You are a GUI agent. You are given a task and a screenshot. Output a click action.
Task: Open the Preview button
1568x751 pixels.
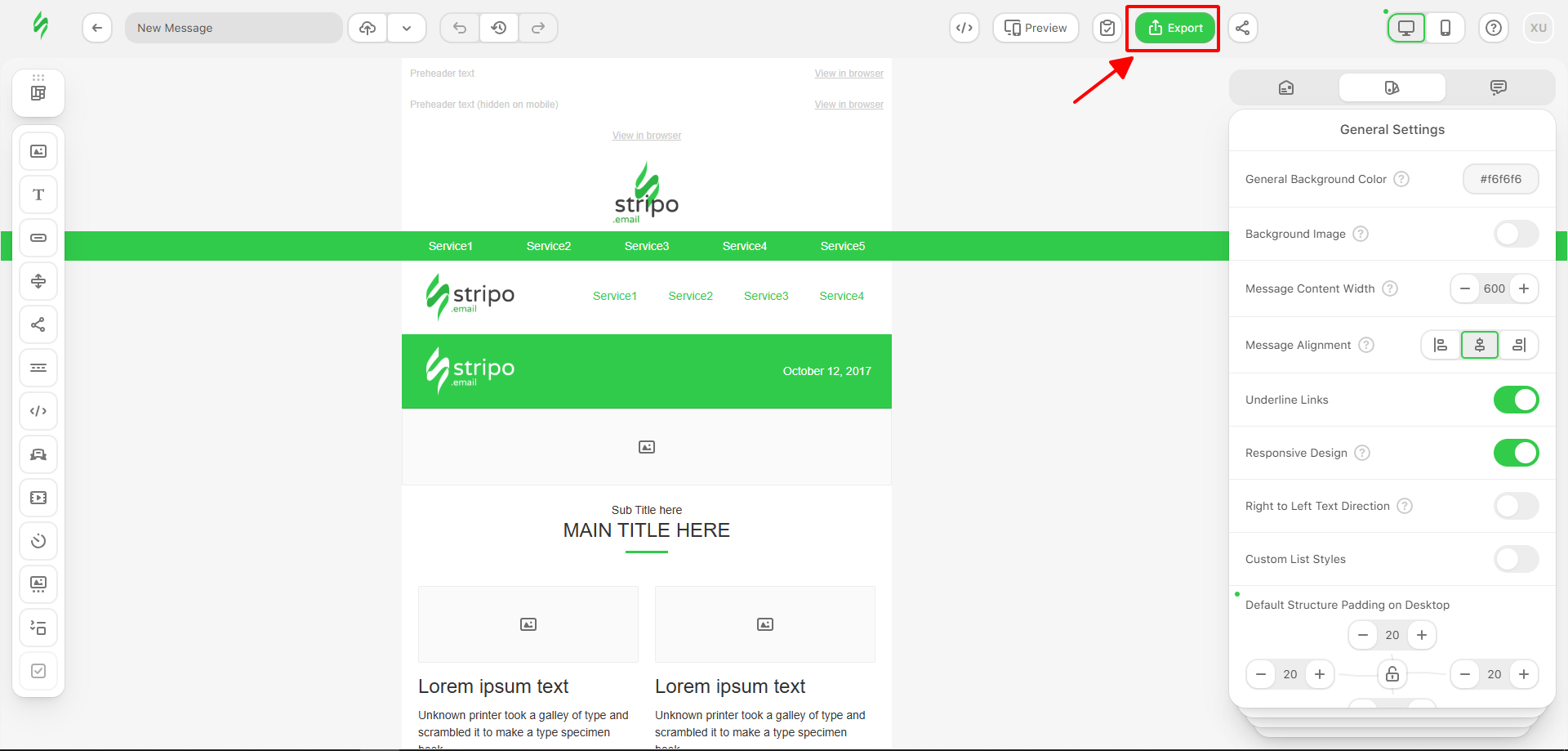(1036, 28)
